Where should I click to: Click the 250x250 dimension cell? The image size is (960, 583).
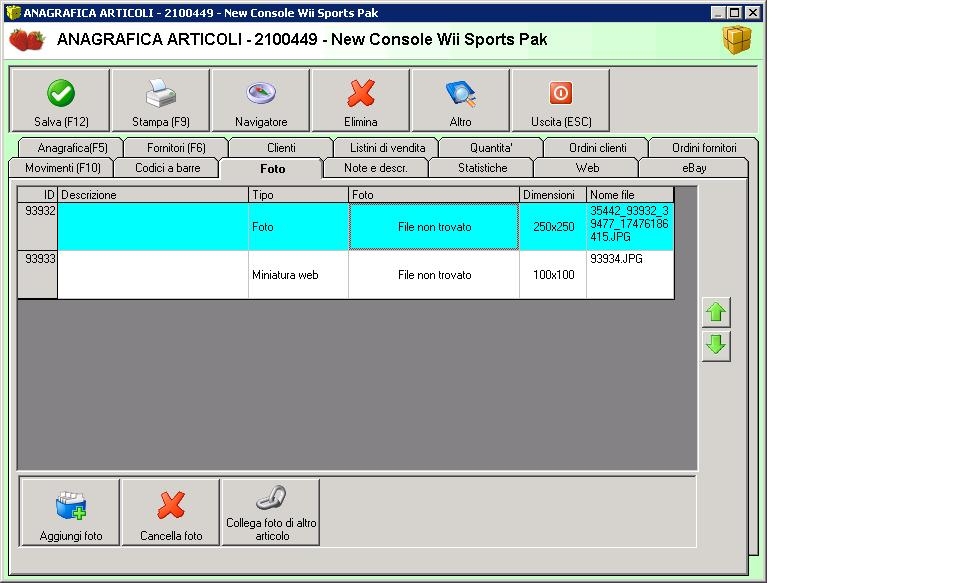click(553, 227)
